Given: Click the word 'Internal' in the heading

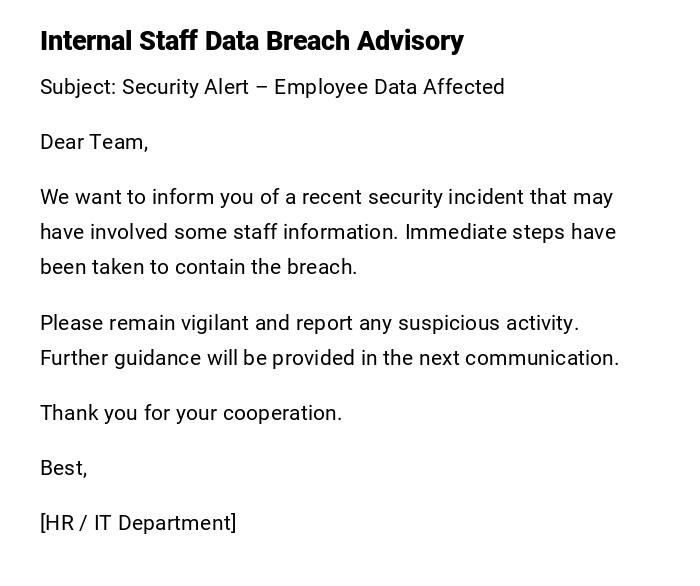Looking at the screenshot, I should click(x=86, y=41).
